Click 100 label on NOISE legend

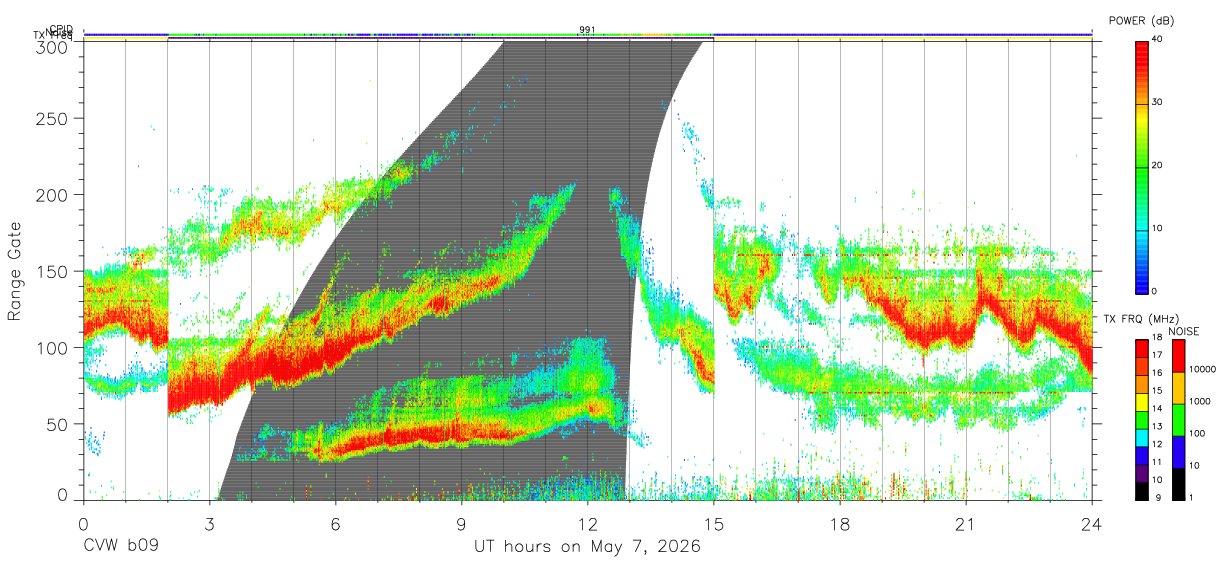pyautogui.click(x=1197, y=433)
